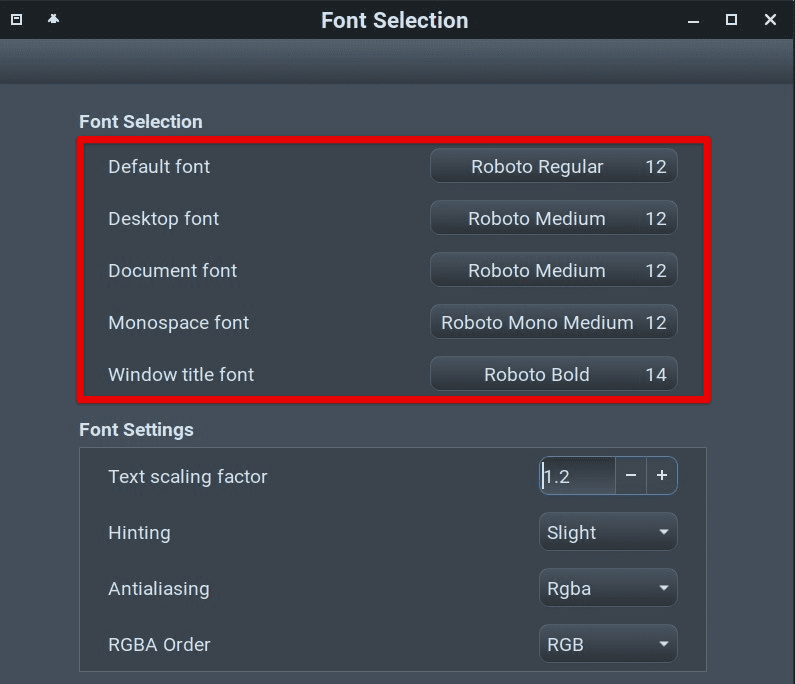The height and width of the screenshot is (684, 795).
Task: Close the Font Selection window
Action: [770, 20]
